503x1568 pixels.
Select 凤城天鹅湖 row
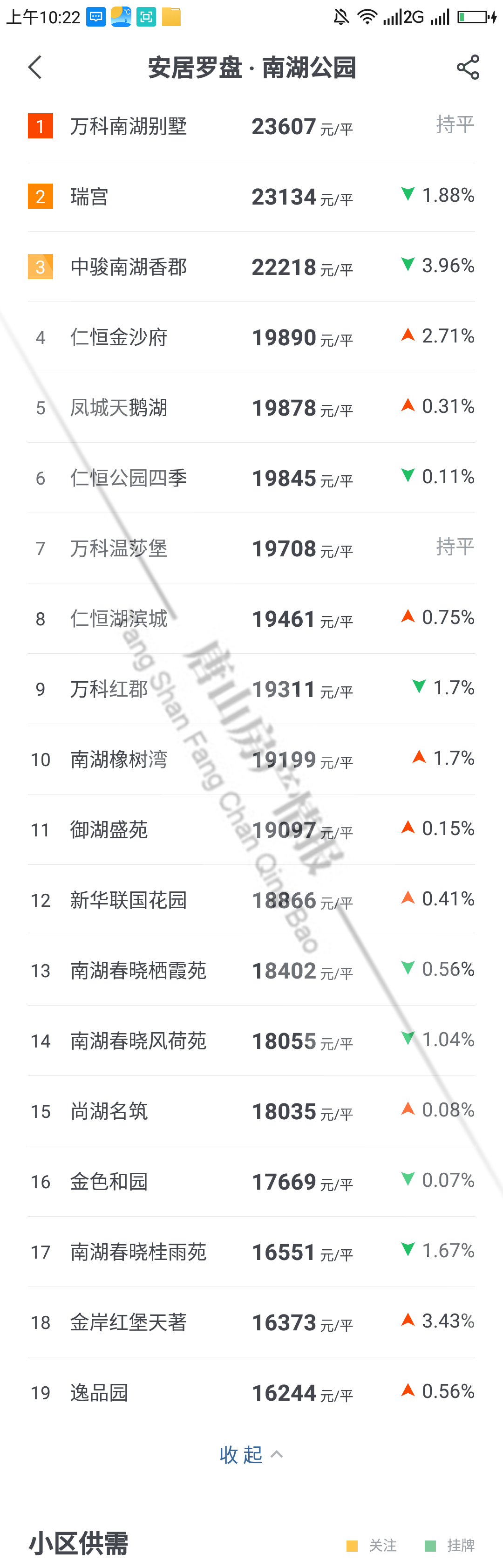119,408
